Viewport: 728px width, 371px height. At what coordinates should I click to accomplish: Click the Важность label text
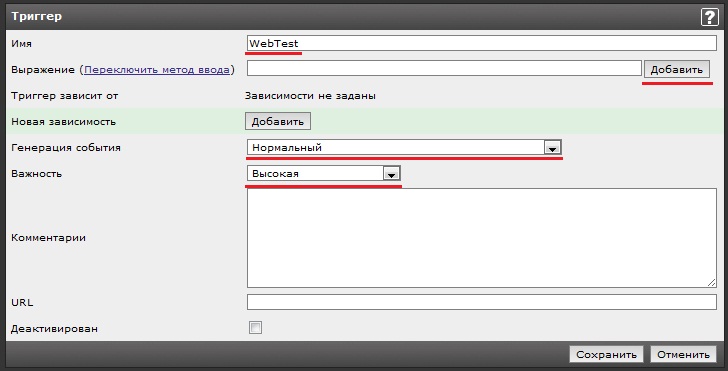36,174
